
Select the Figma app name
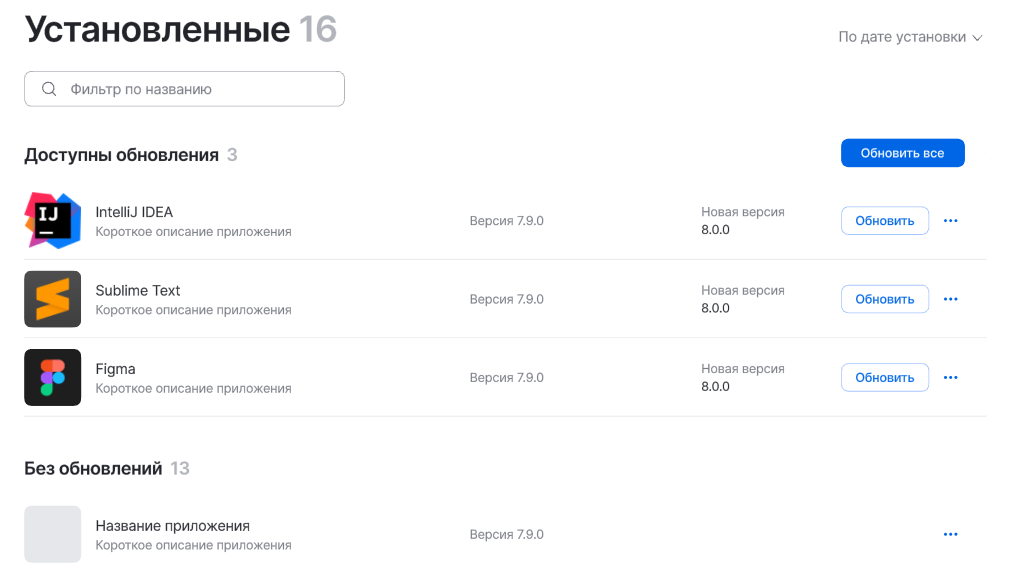tap(115, 369)
